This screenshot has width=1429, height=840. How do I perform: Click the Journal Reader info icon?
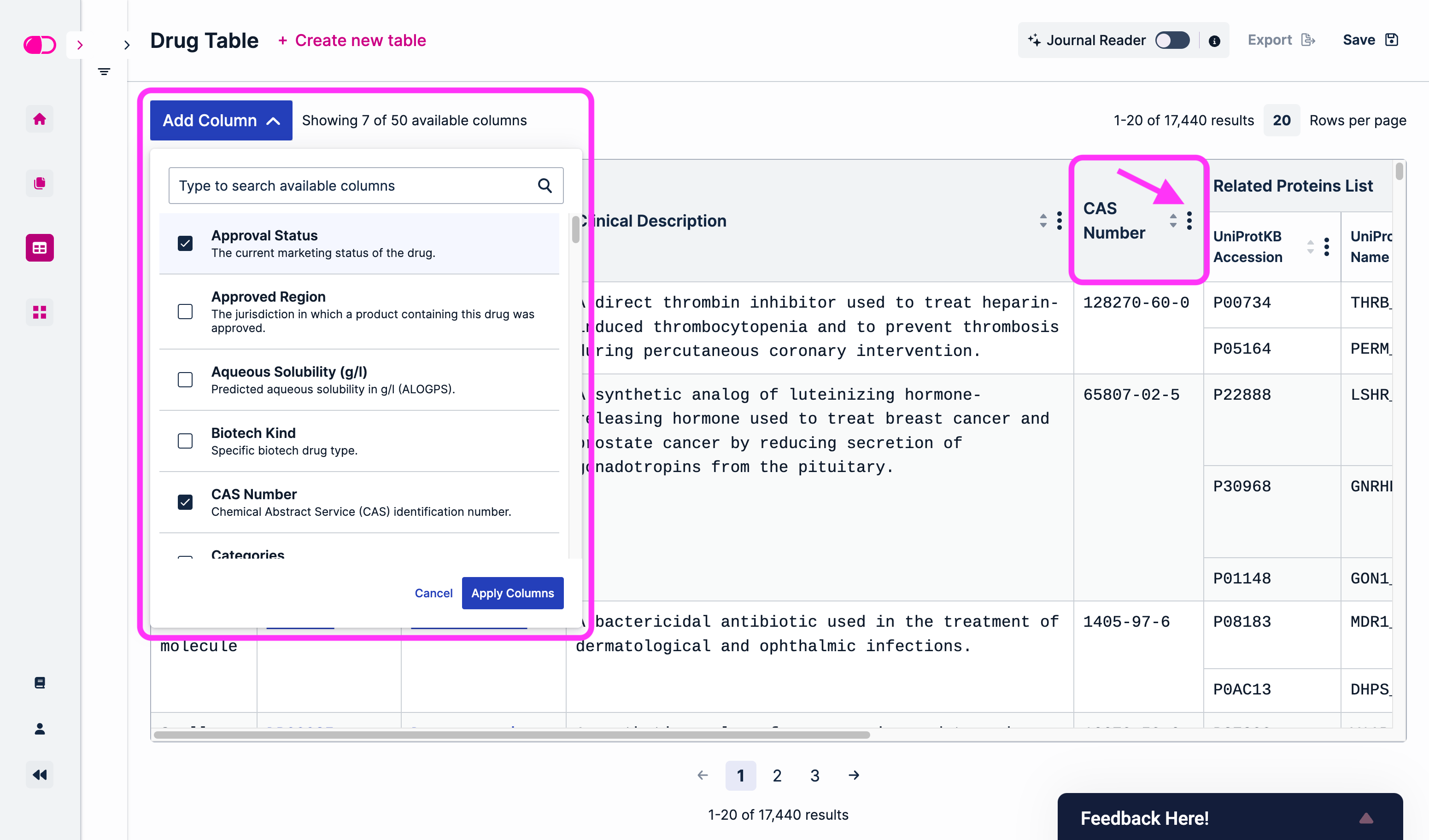pyautogui.click(x=1214, y=41)
